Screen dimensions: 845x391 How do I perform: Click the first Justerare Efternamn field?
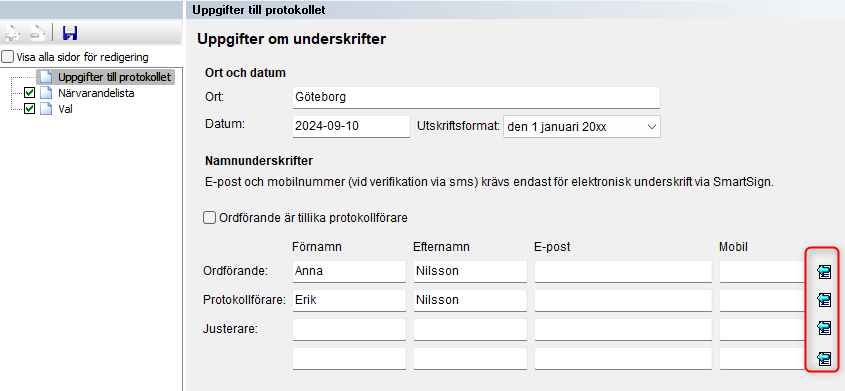[x=470, y=329]
